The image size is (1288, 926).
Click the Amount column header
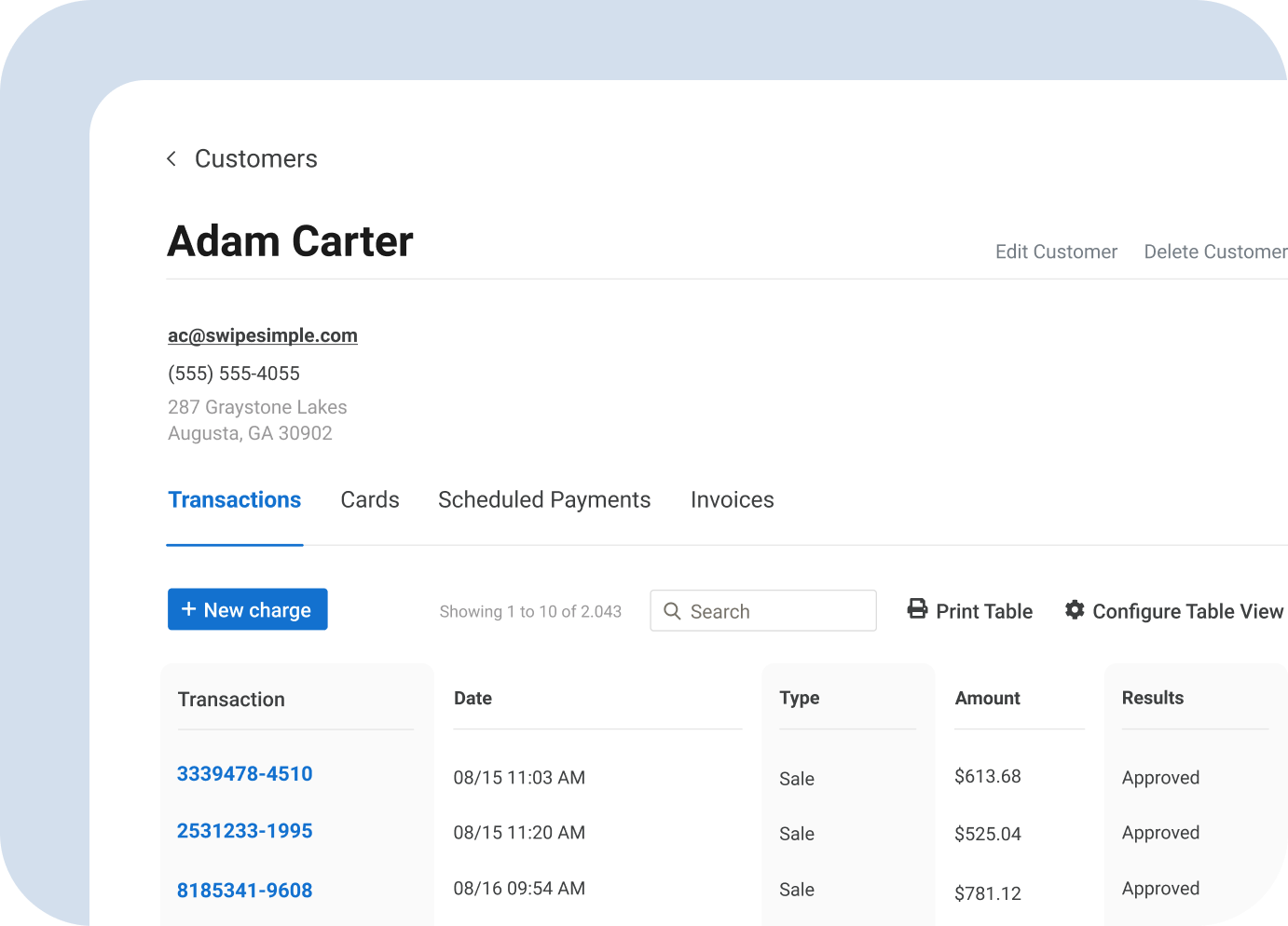[987, 698]
